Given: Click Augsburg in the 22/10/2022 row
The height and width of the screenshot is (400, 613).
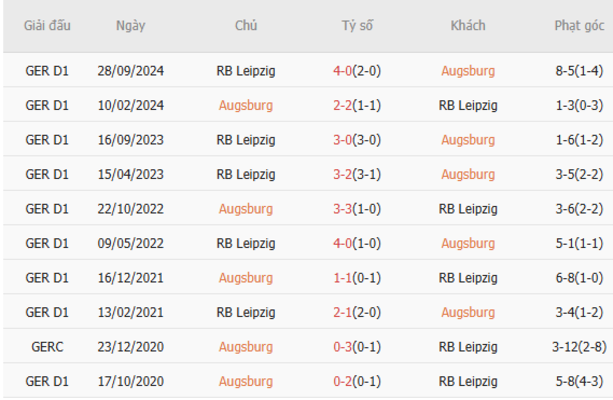Looking at the screenshot, I should pyautogui.click(x=245, y=209).
